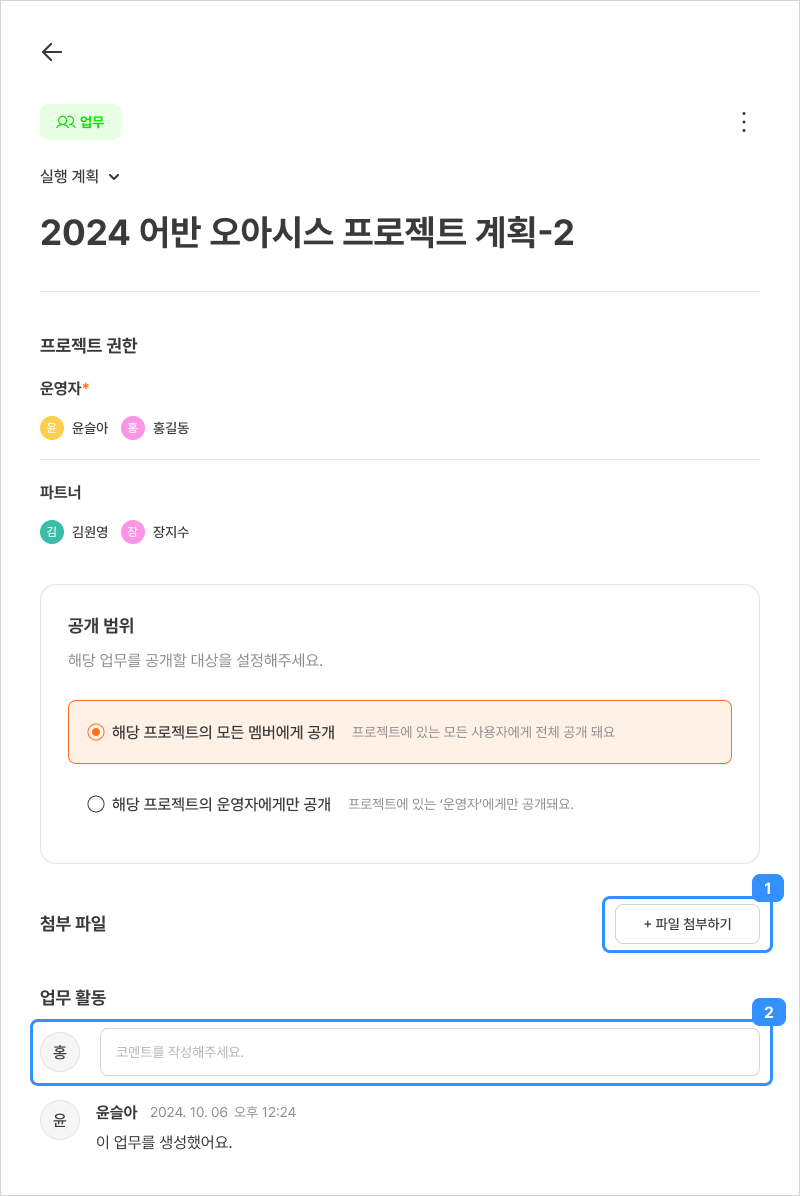This screenshot has height=1196, width=800.
Task: Click the back arrow icon
Action: 52,52
